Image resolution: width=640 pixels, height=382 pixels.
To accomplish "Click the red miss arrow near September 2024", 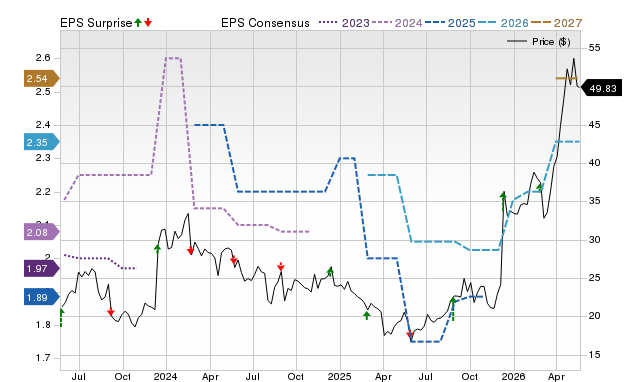I will click(x=280, y=267).
